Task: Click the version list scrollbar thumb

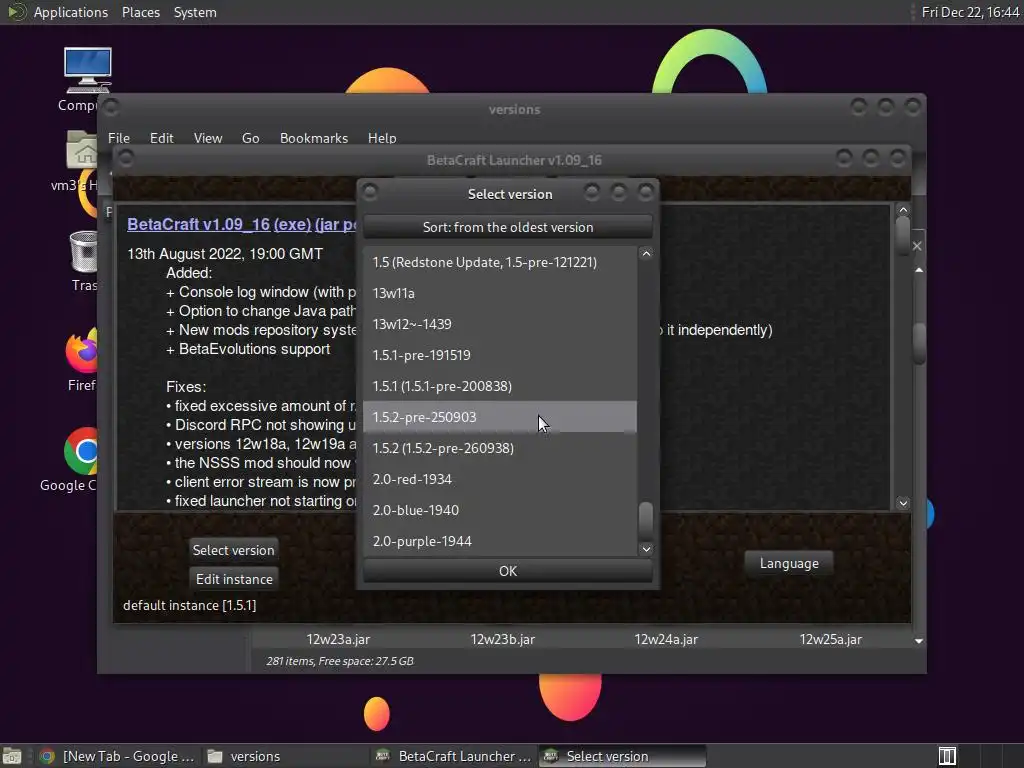Action: click(x=646, y=519)
